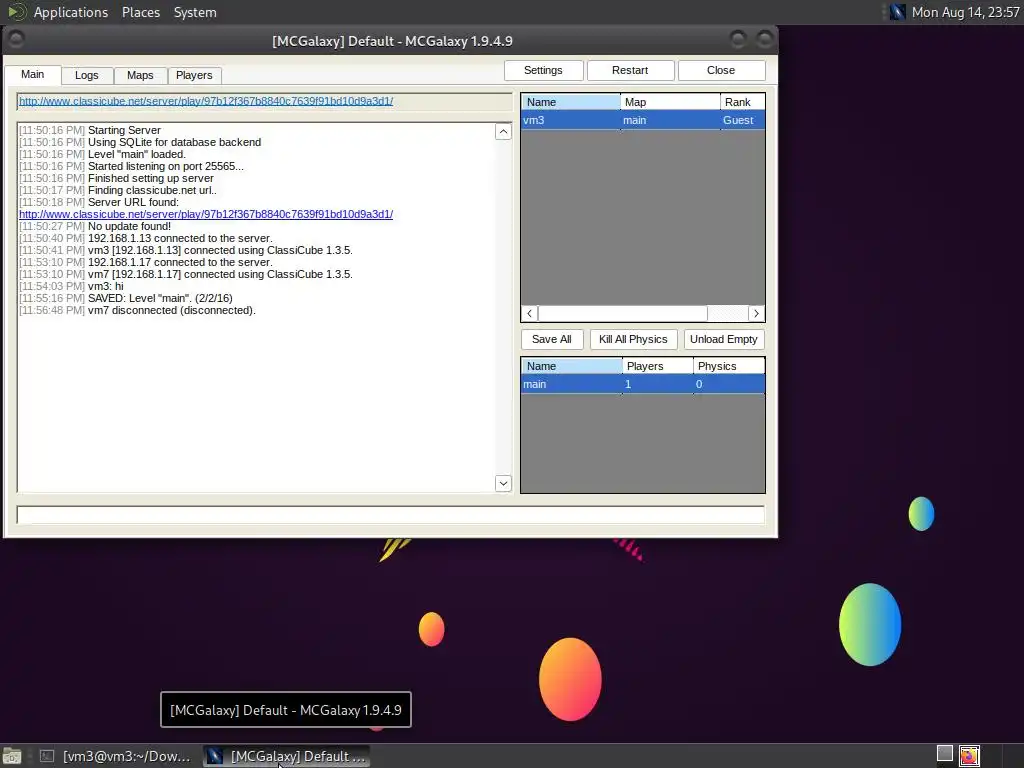This screenshot has width=1024, height=768.
Task: Sort the players list by Map column
Action: coord(670,103)
